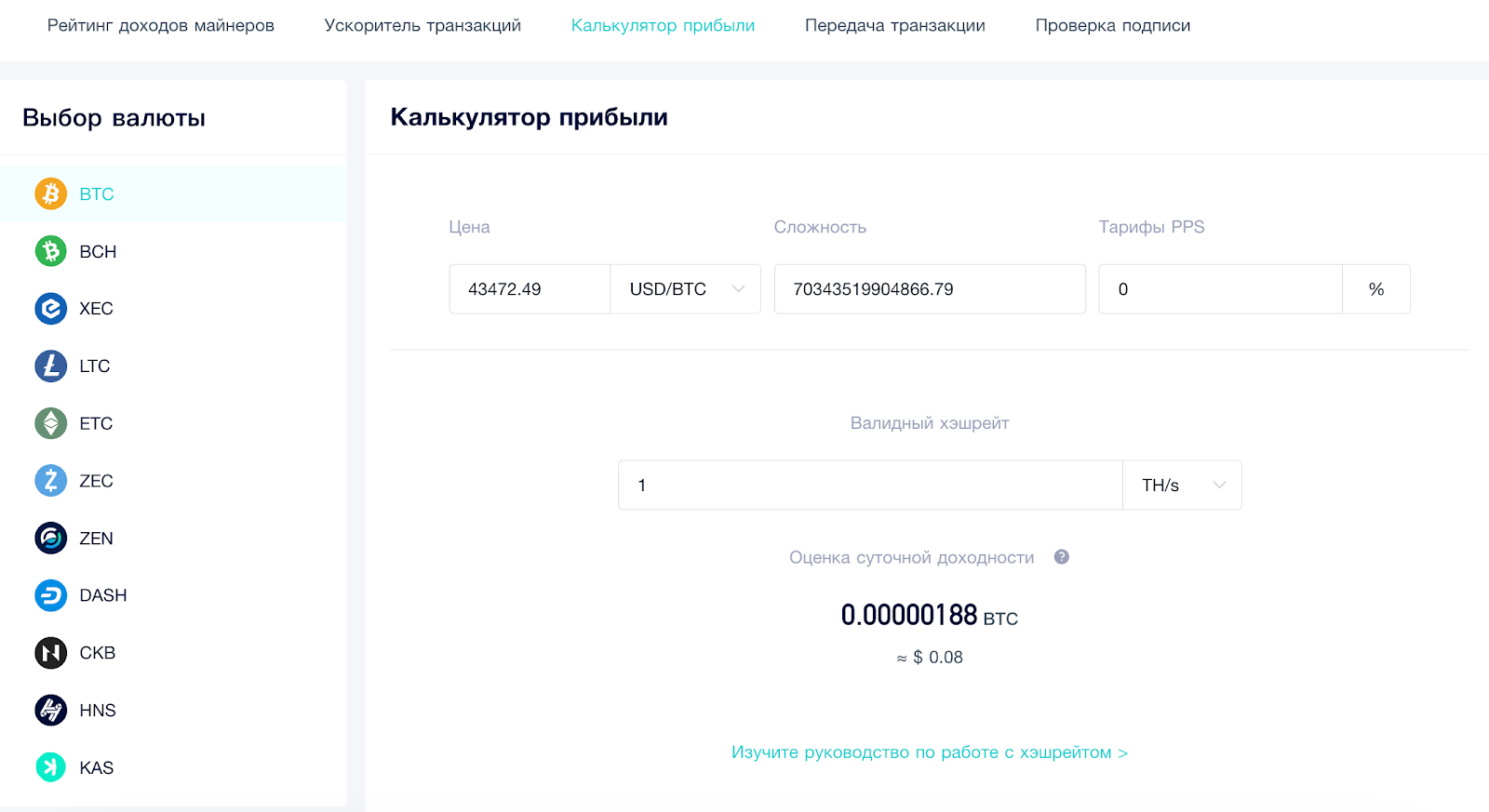
Task: Select the XEC currency icon
Action: 51,309
